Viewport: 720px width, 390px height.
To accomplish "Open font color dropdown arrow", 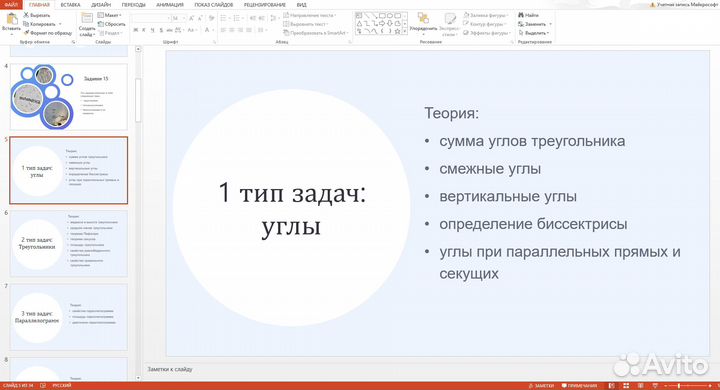I will (213, 30).
